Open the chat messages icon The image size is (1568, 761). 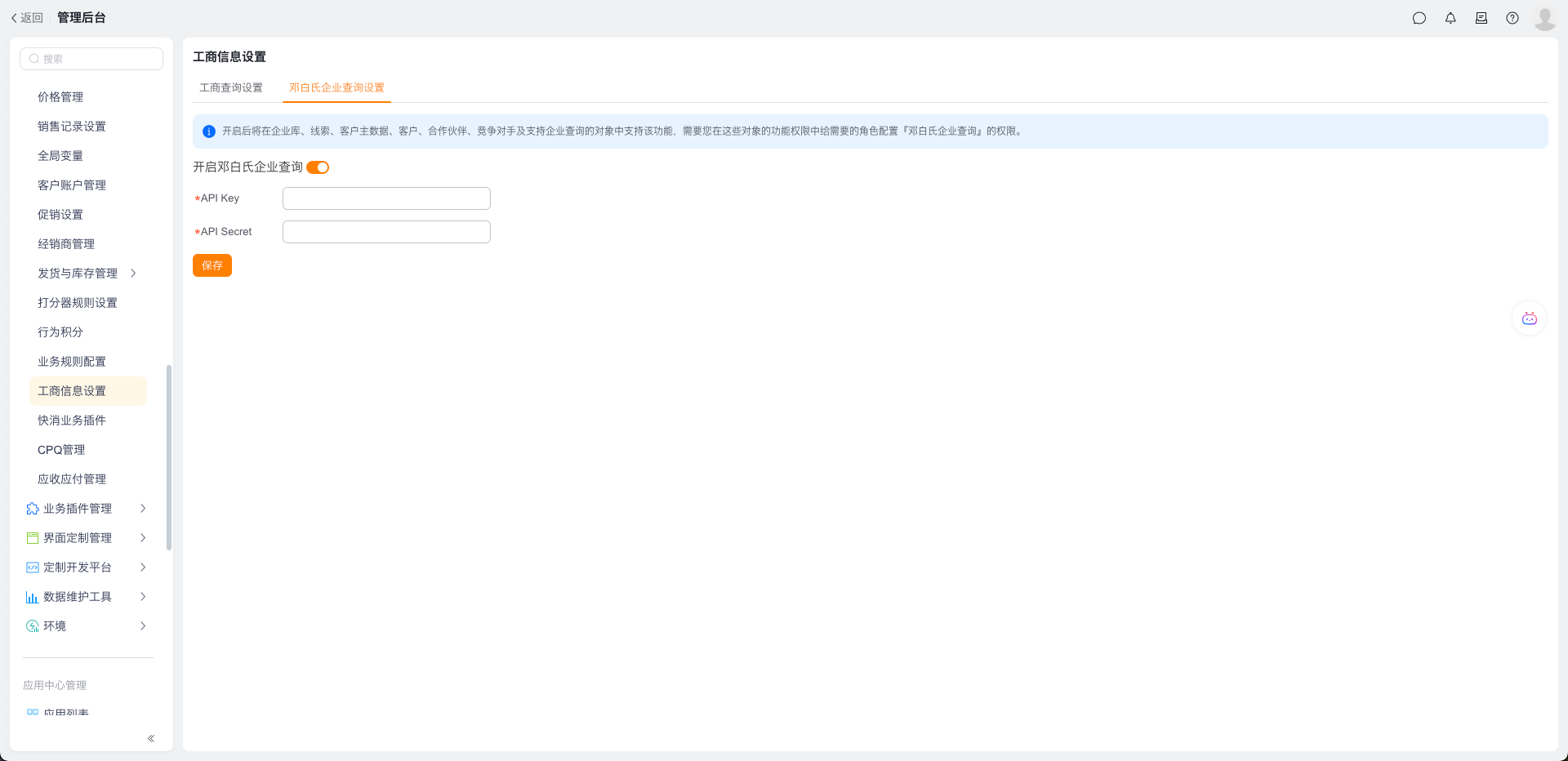(1419, 18)
